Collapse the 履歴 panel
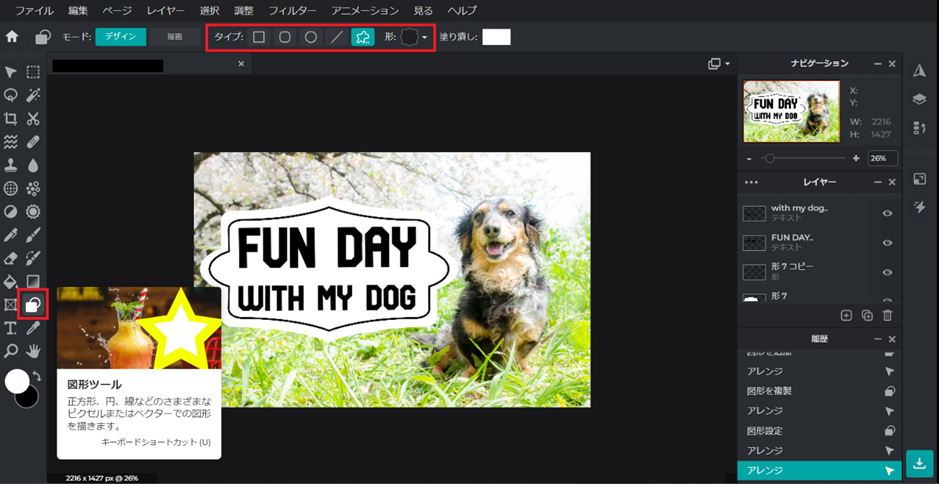The height and width of the screenshot is (484, 939). [877, 339]
